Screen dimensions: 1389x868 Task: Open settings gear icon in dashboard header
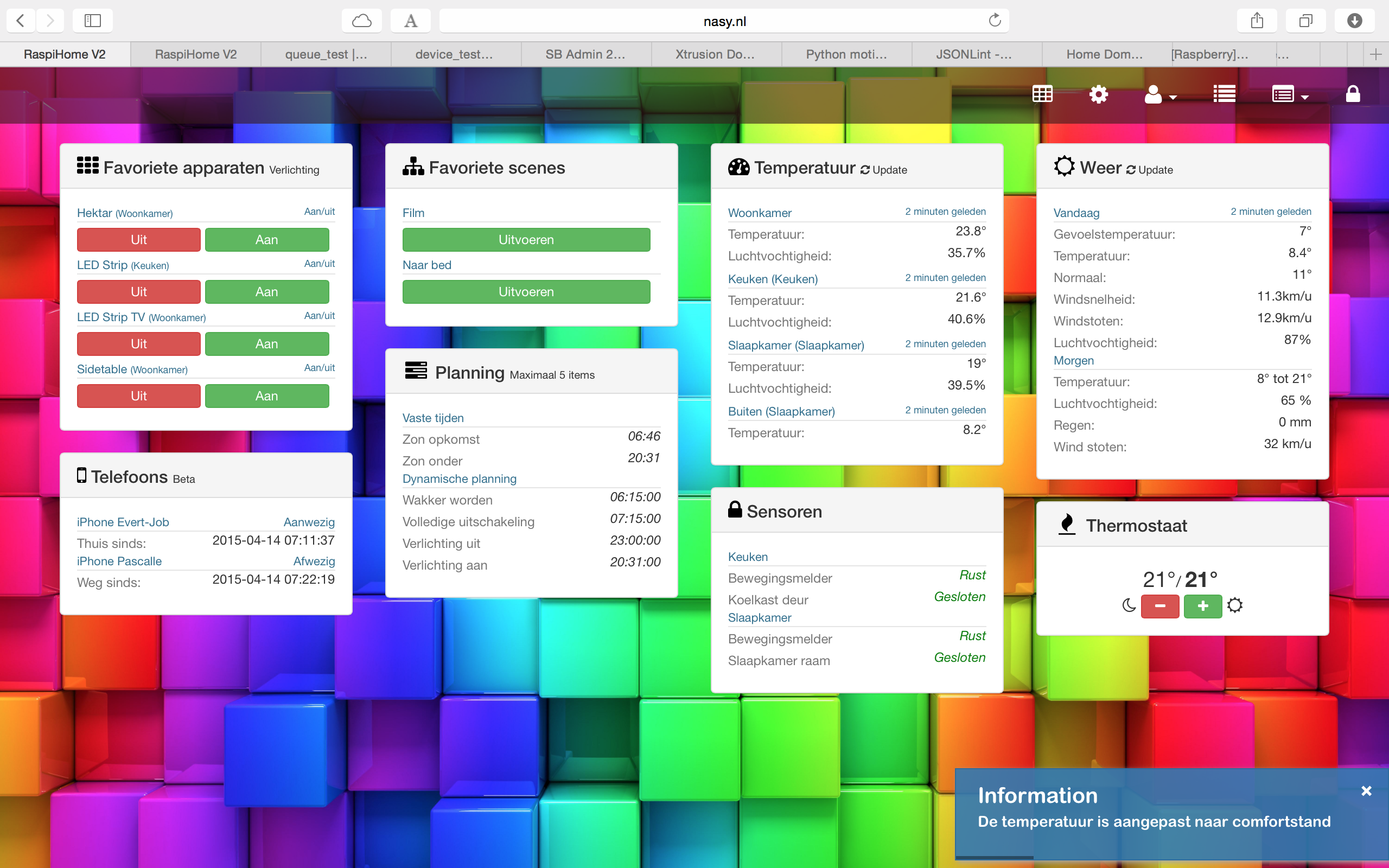coord(1098,93)
